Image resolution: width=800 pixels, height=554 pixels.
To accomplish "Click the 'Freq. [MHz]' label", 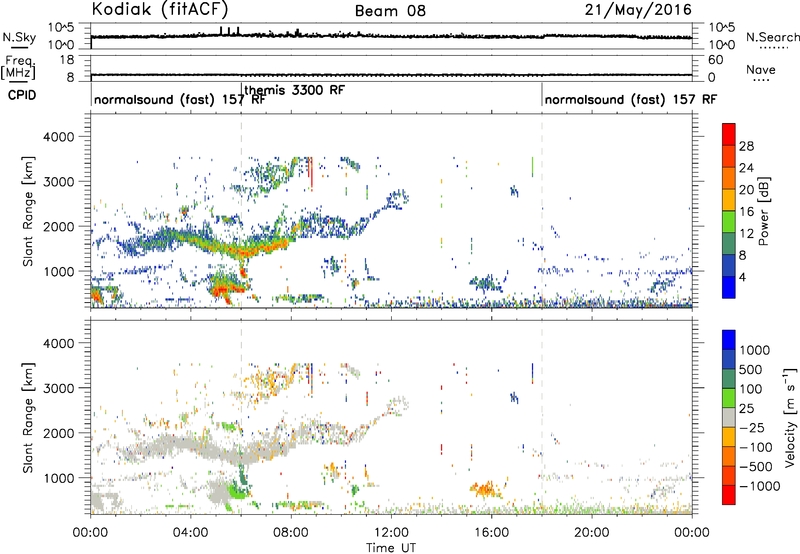I will pyautogui.click(x=18, y=68).
